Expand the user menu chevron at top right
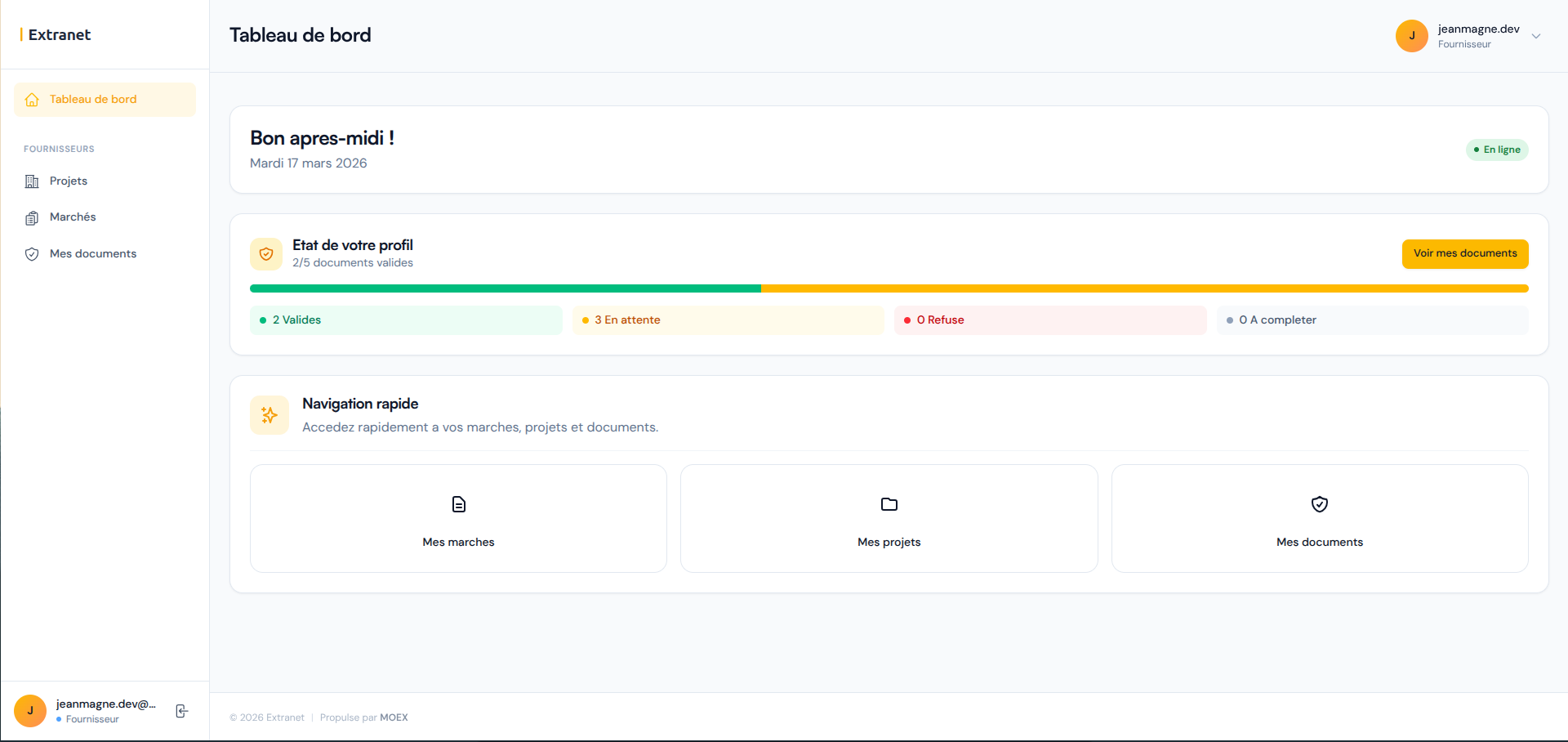The width and height of the screenshot is (1568, 742). coord(1536,36)
